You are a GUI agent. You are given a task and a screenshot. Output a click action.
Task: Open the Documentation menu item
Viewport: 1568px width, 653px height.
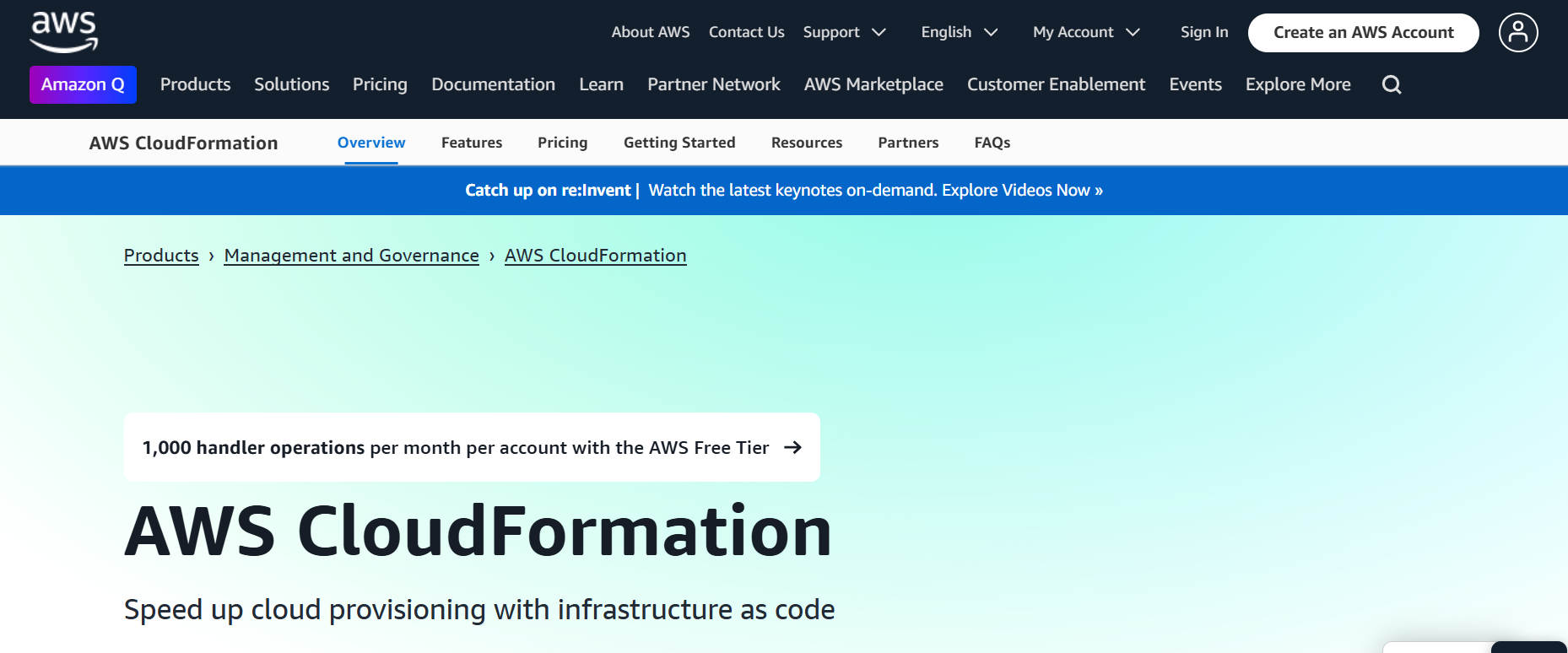tap(493, 84)
